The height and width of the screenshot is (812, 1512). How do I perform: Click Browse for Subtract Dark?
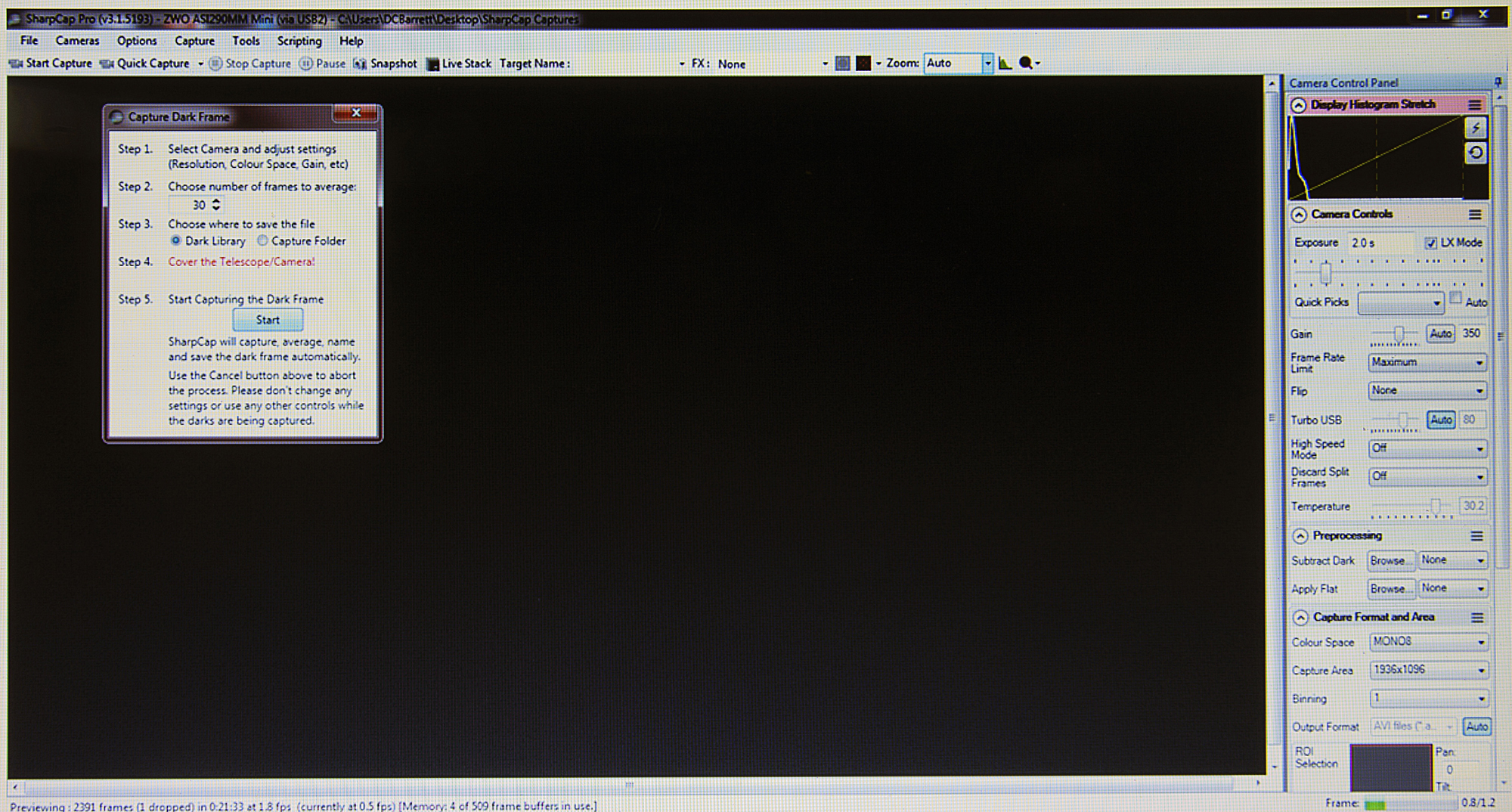click(x=1390, y=561)
